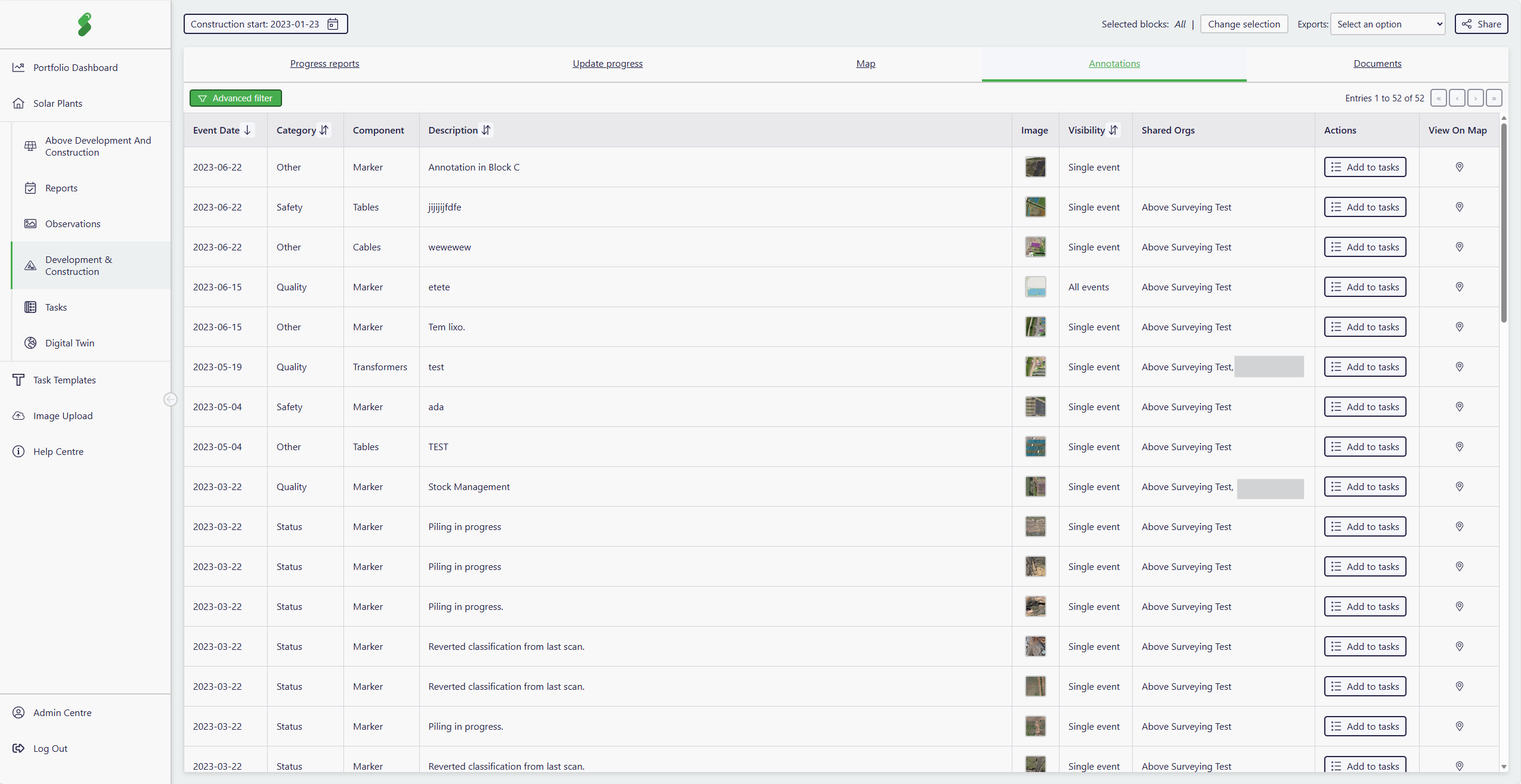Open the Exports 'Select an option' dropdown
The height and width of the screenshot is (784, 1521).
(x=1387, y=24)
